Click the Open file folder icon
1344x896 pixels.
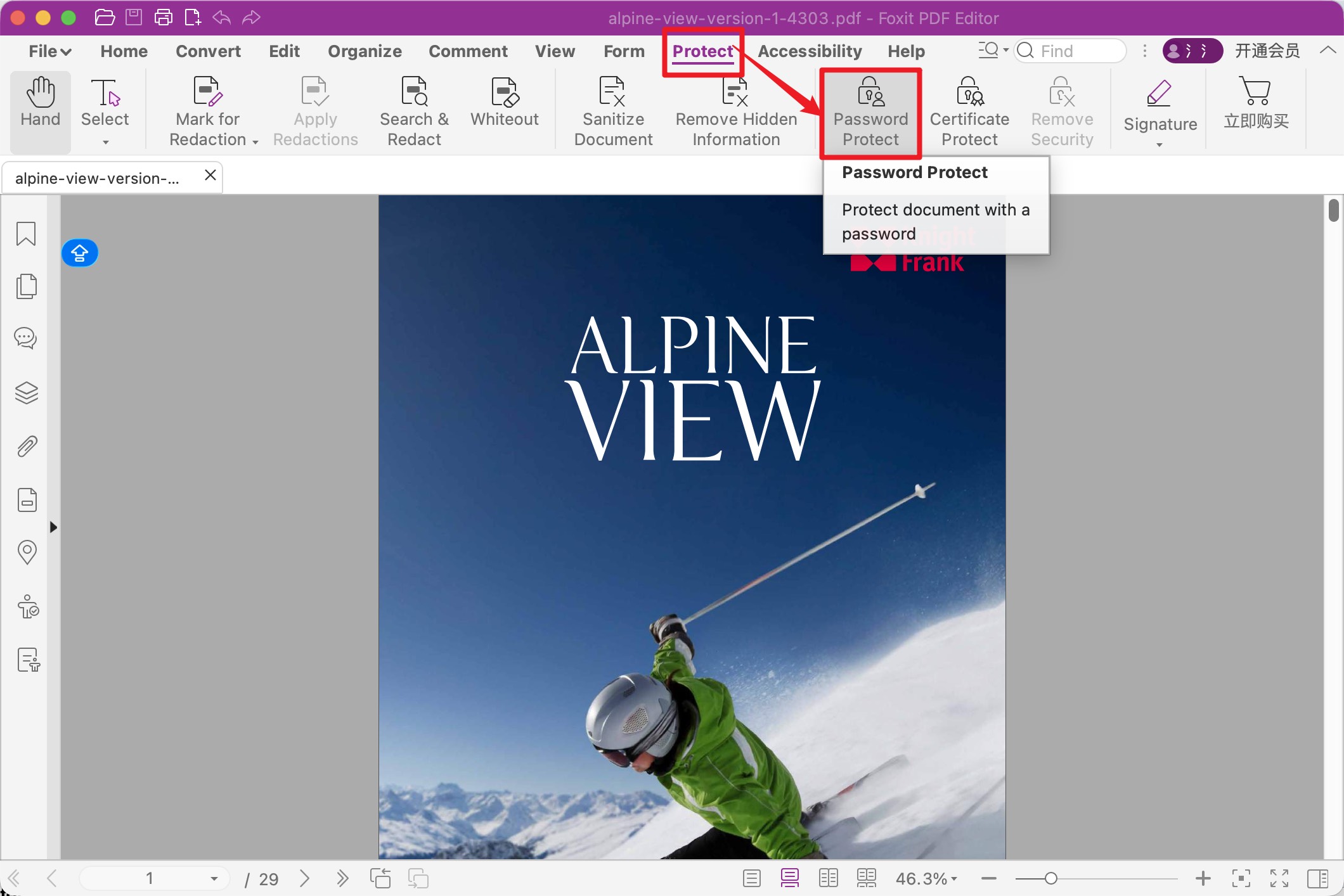click(x=105, y=17)
